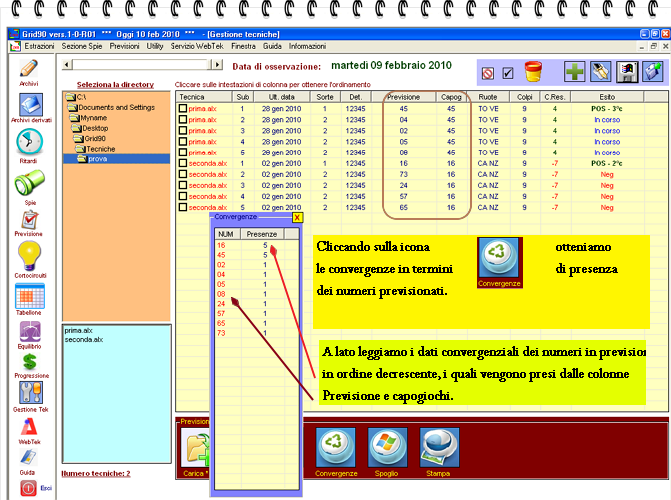Check the seconda.alx row with Sub 2

pyautogui.click(x=183, y=174)
